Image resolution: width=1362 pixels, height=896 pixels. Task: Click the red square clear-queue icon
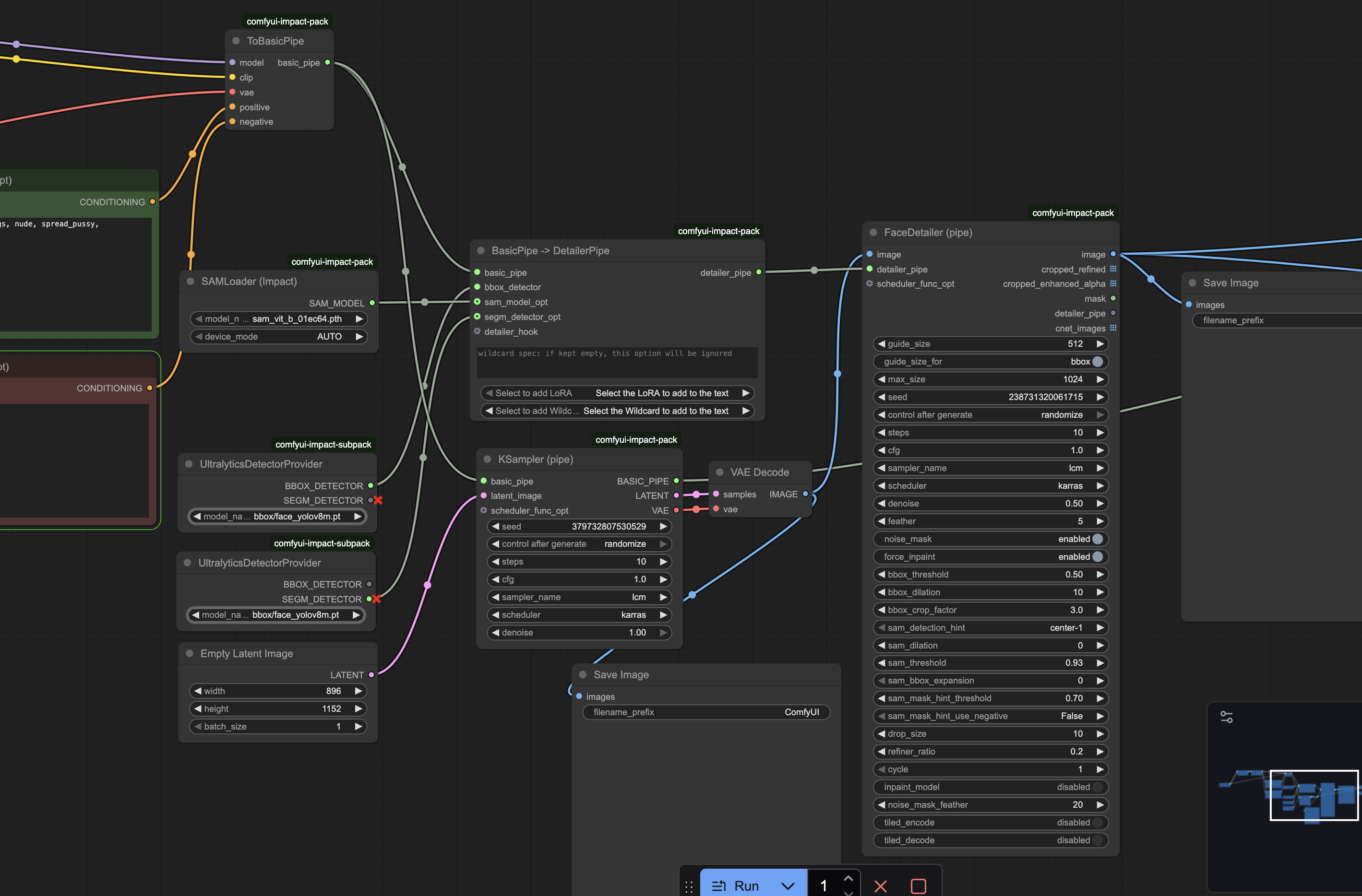[918, 886]
